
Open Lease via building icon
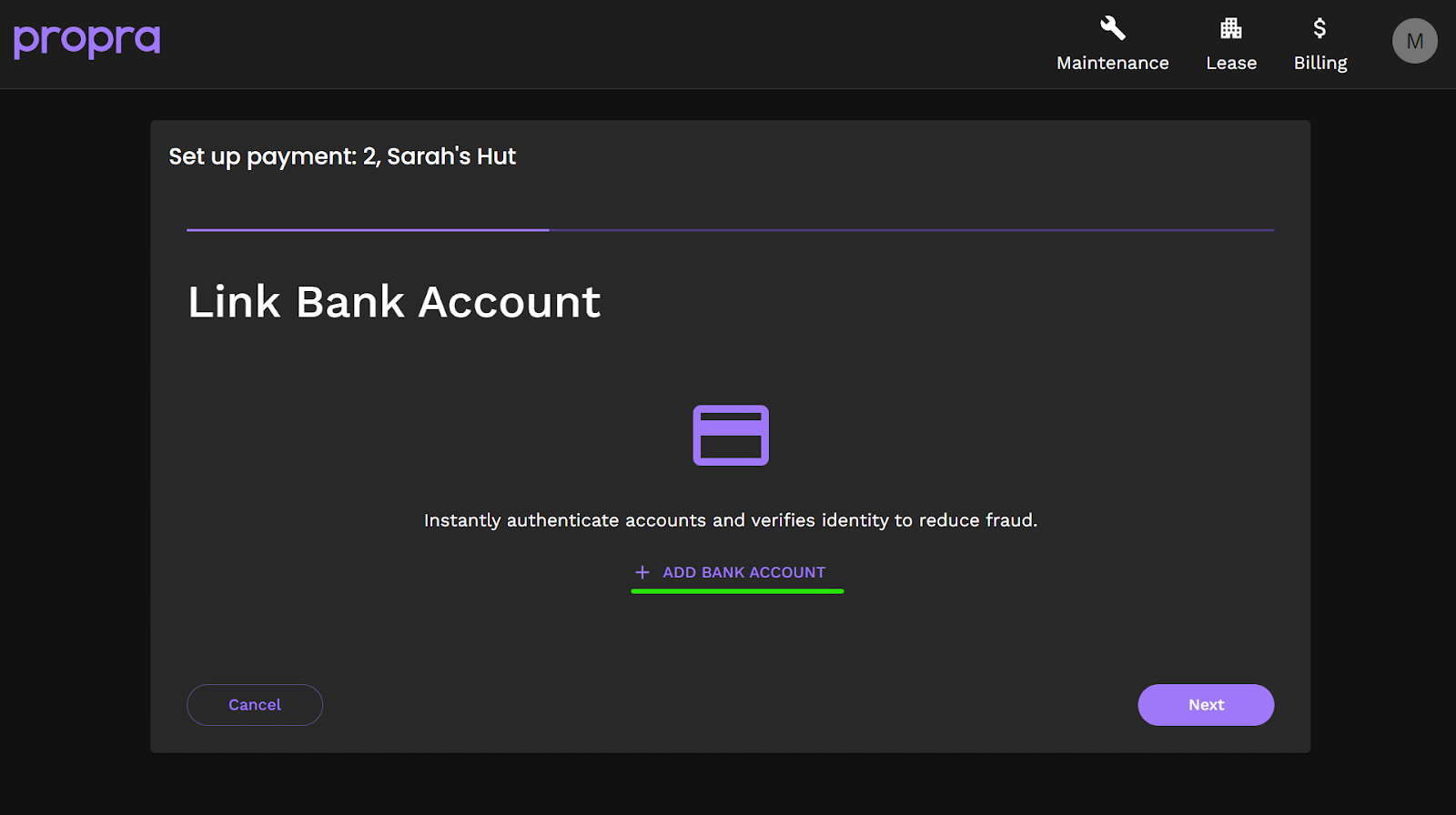coord(1230,28)
